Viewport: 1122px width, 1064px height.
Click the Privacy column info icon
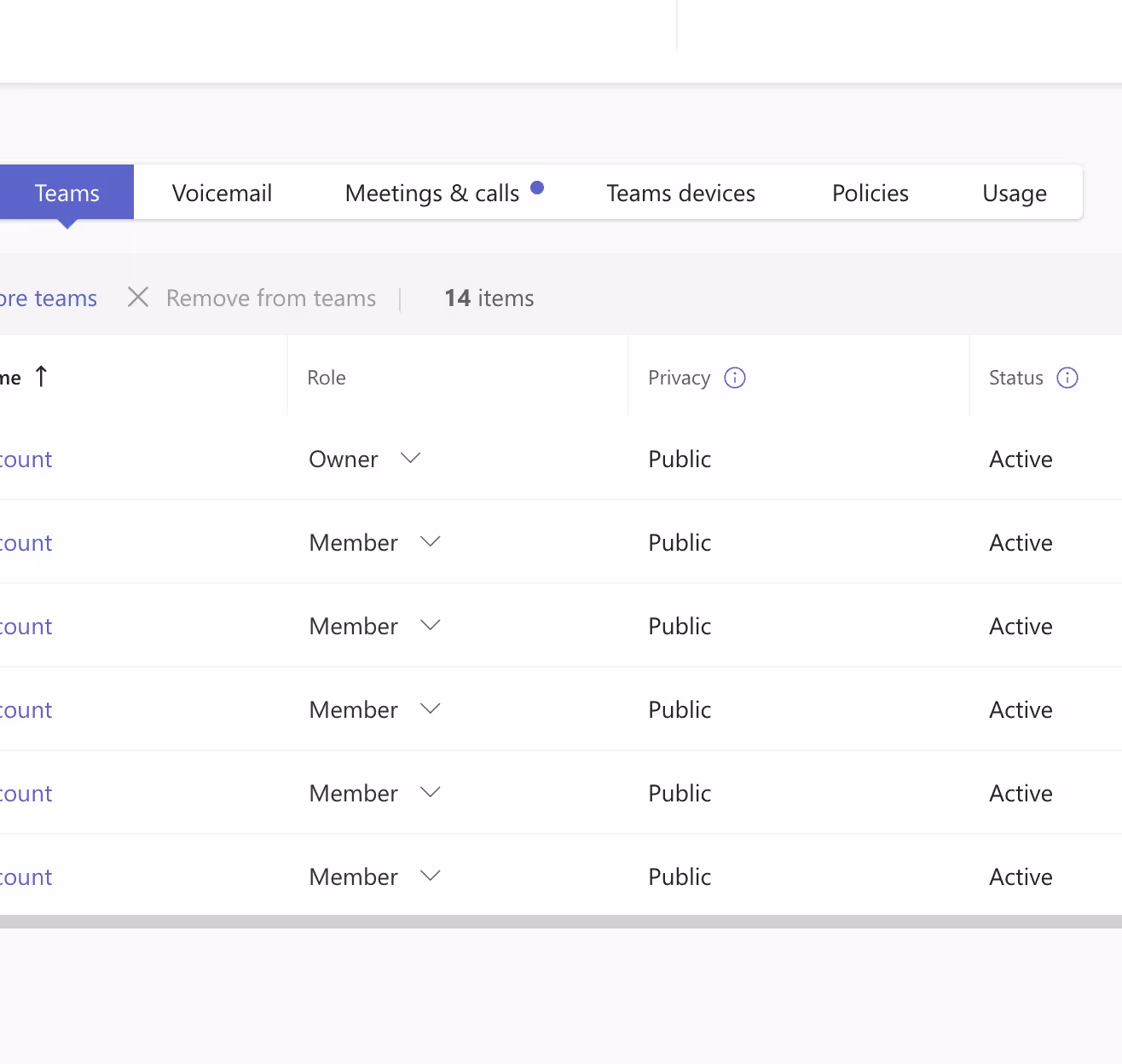735,378
